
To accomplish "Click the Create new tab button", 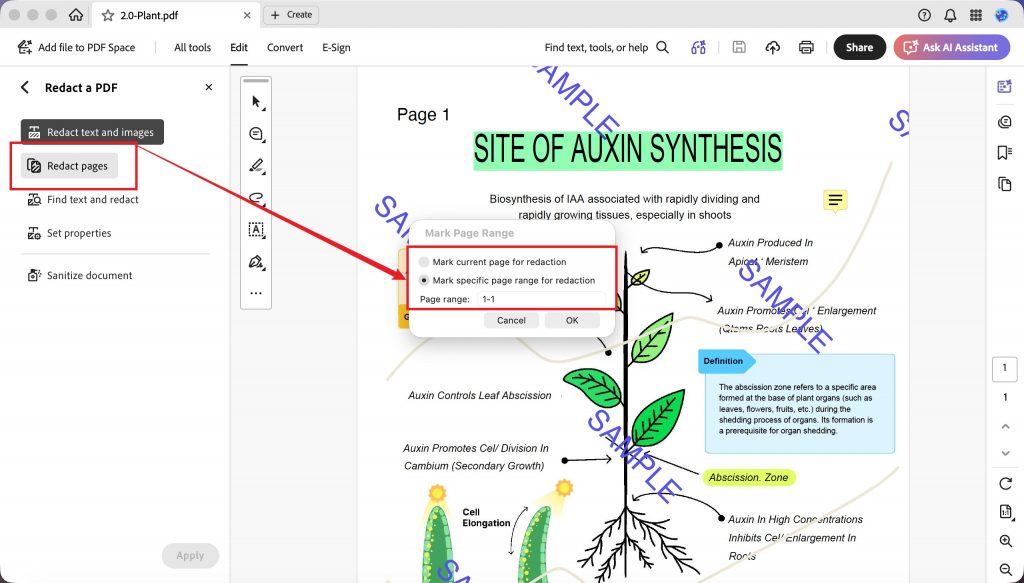I will pos(291,14).
